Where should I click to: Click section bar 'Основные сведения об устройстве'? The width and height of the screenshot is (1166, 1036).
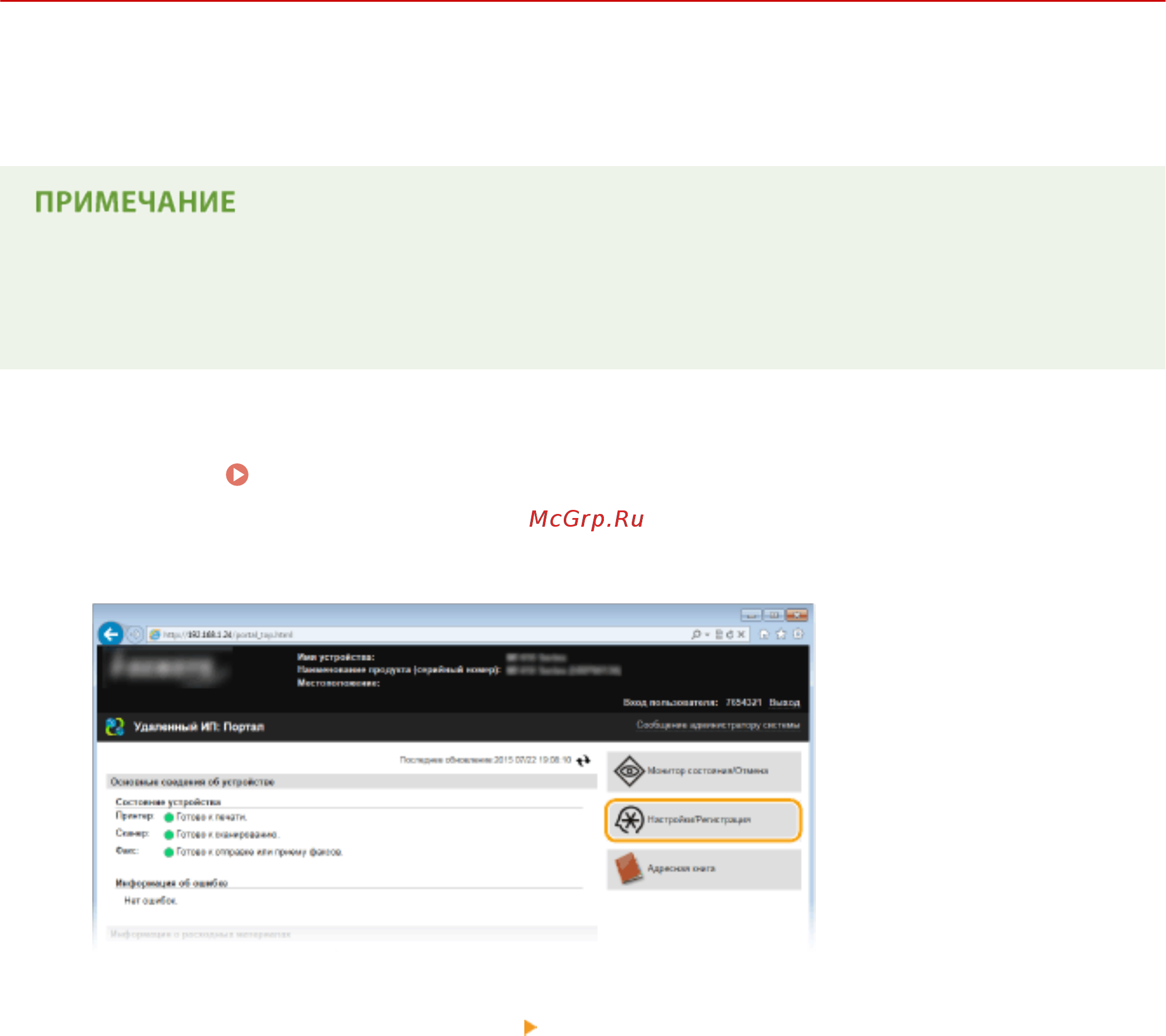(352, 782)
